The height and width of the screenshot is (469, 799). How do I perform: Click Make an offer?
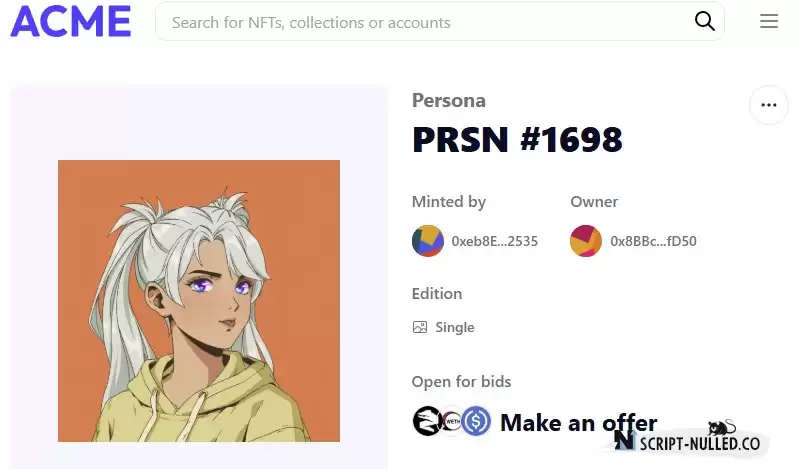578,423
